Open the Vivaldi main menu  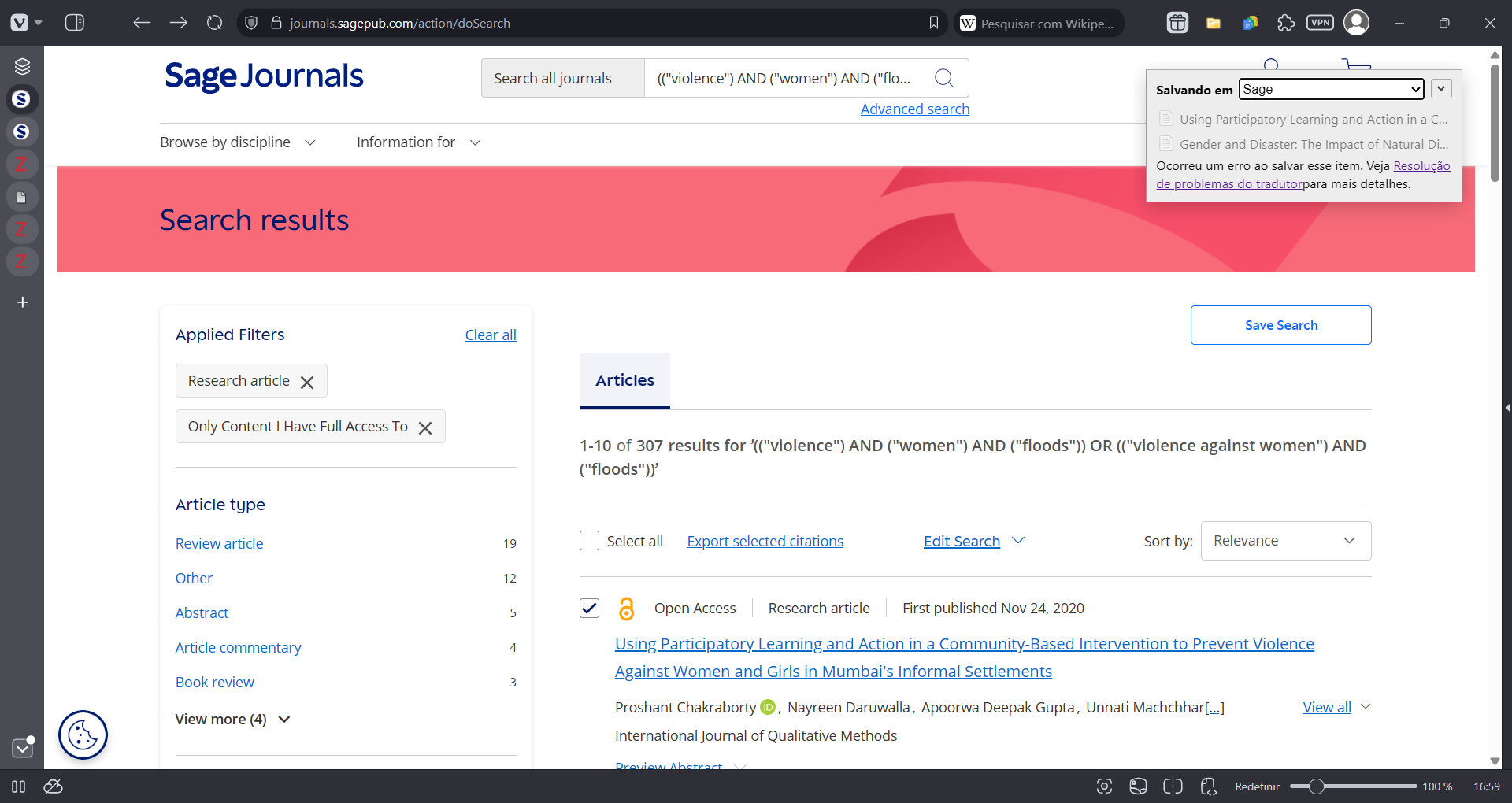point(20,23)
